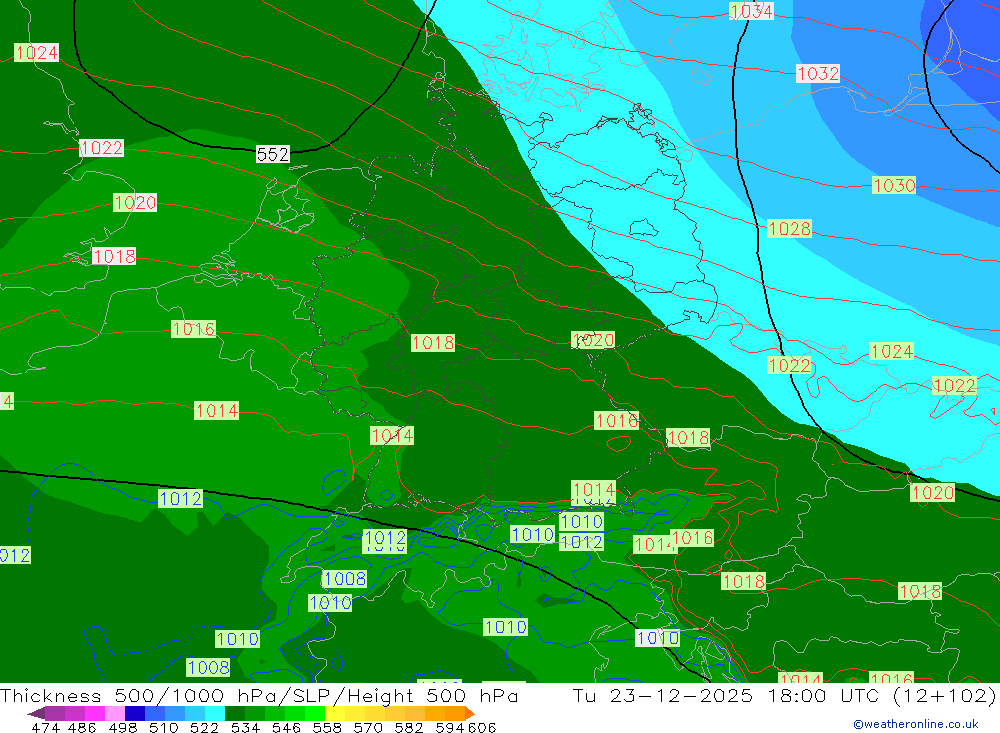Pick the cyan swatch in the legend
Image resolution: width=1000 pixels, height=733 pixels.
[215, 713]
